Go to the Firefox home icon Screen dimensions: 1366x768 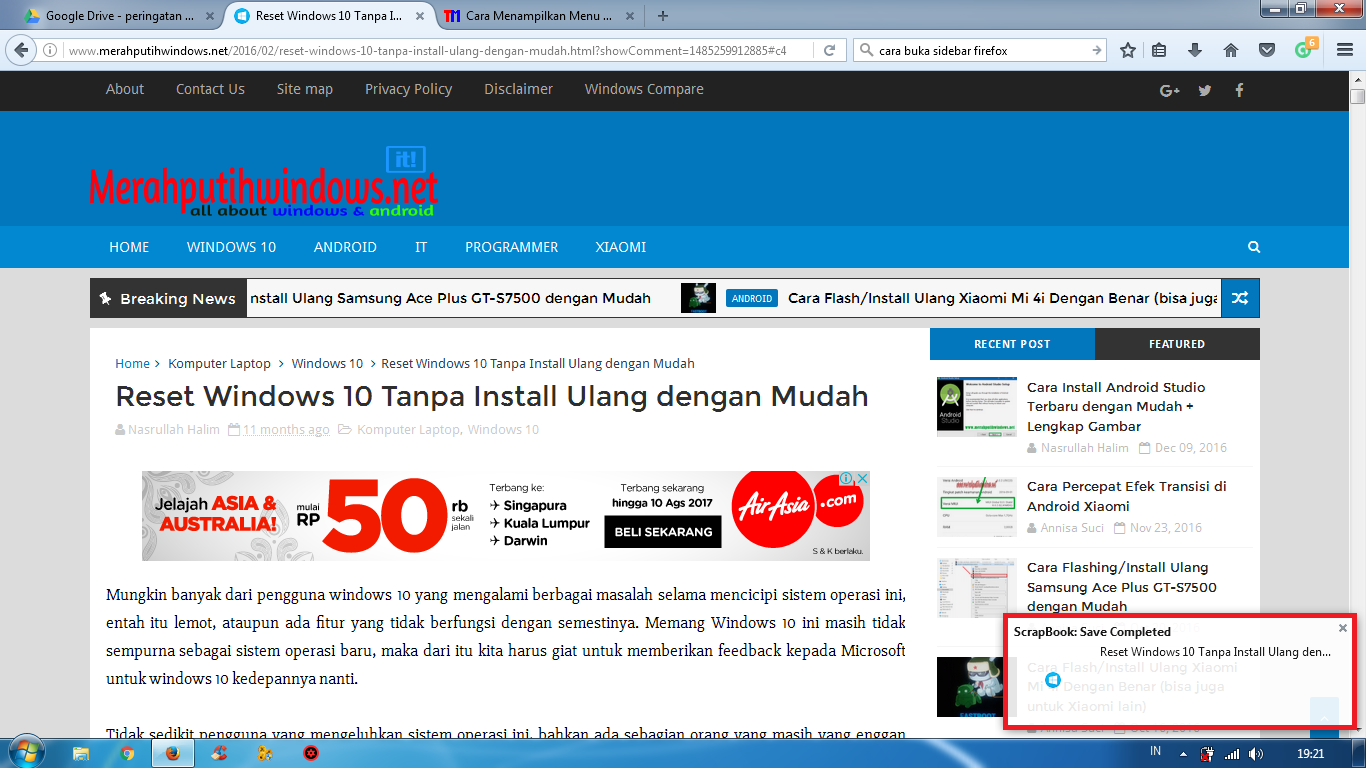1231,50
